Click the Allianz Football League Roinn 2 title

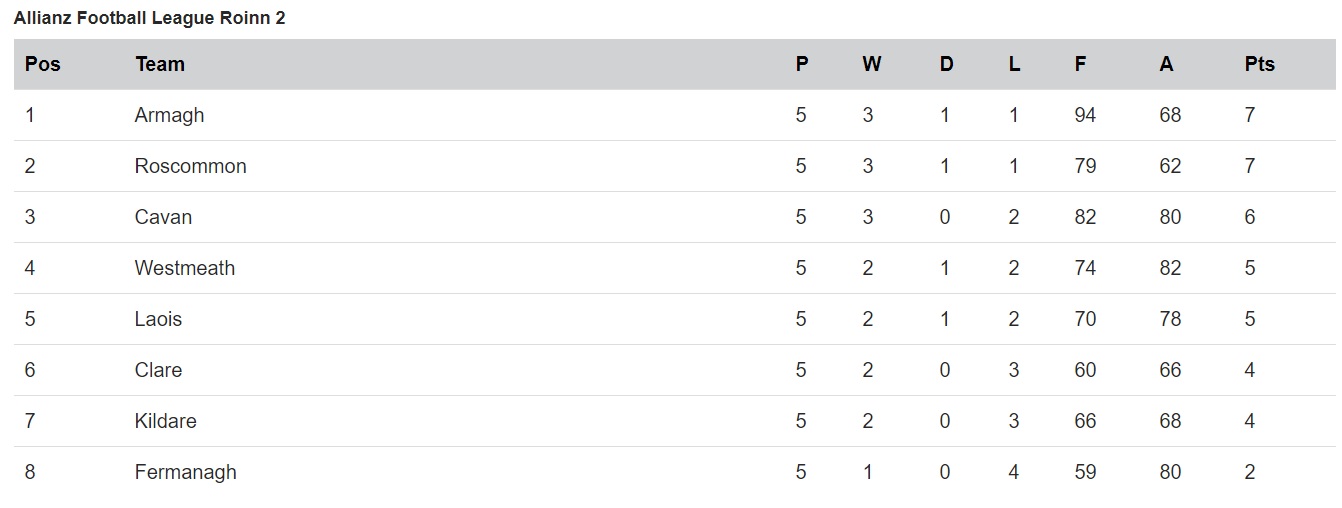pyautogui.click(x=150, y=18)
